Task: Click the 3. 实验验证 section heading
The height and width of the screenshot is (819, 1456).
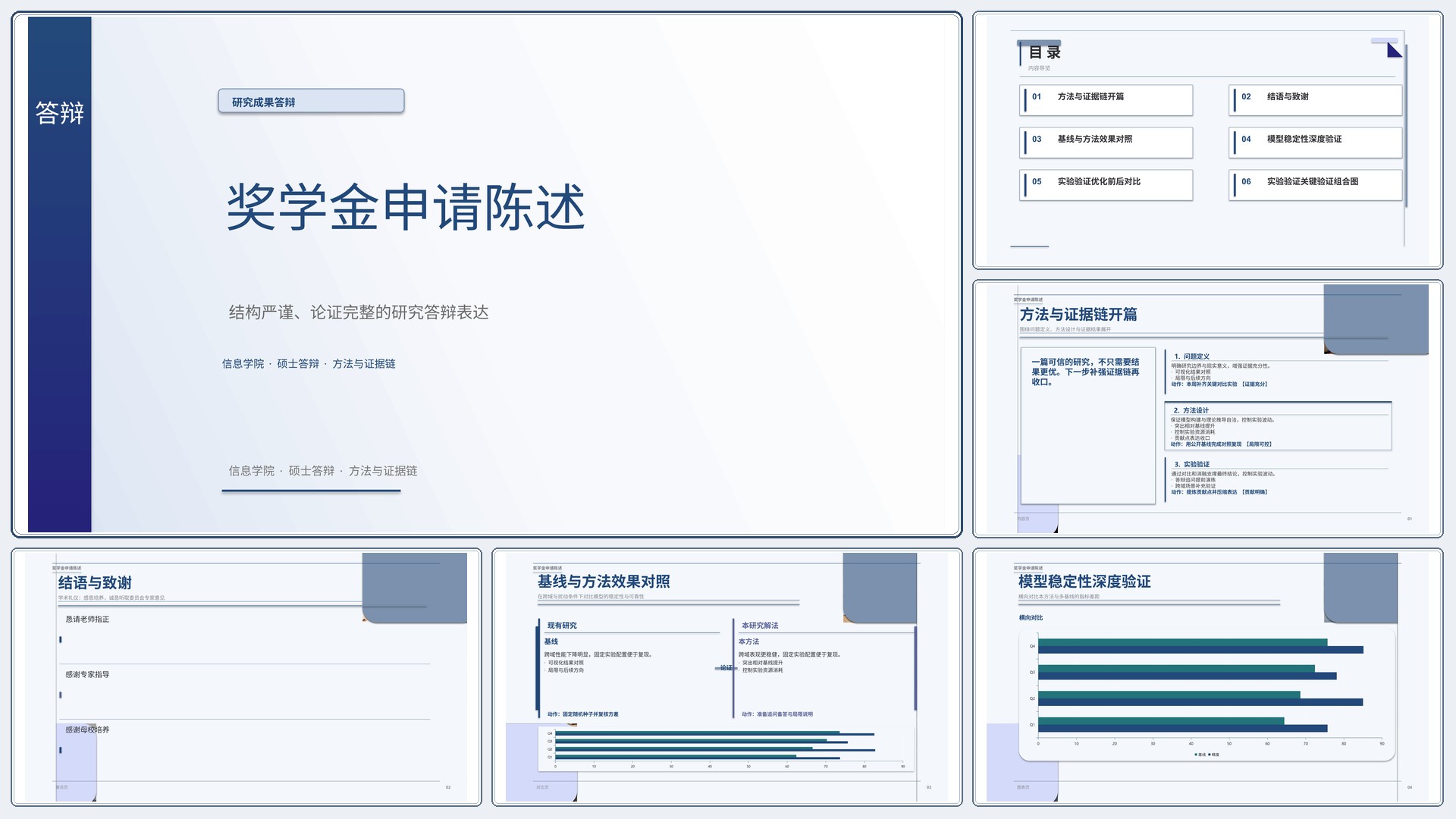Action: pyautogui.click(x=1191, y=464)
